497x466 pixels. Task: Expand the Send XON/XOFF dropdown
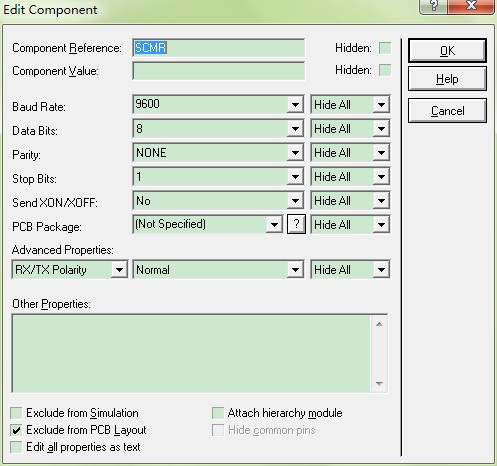[x=295, y=201]
